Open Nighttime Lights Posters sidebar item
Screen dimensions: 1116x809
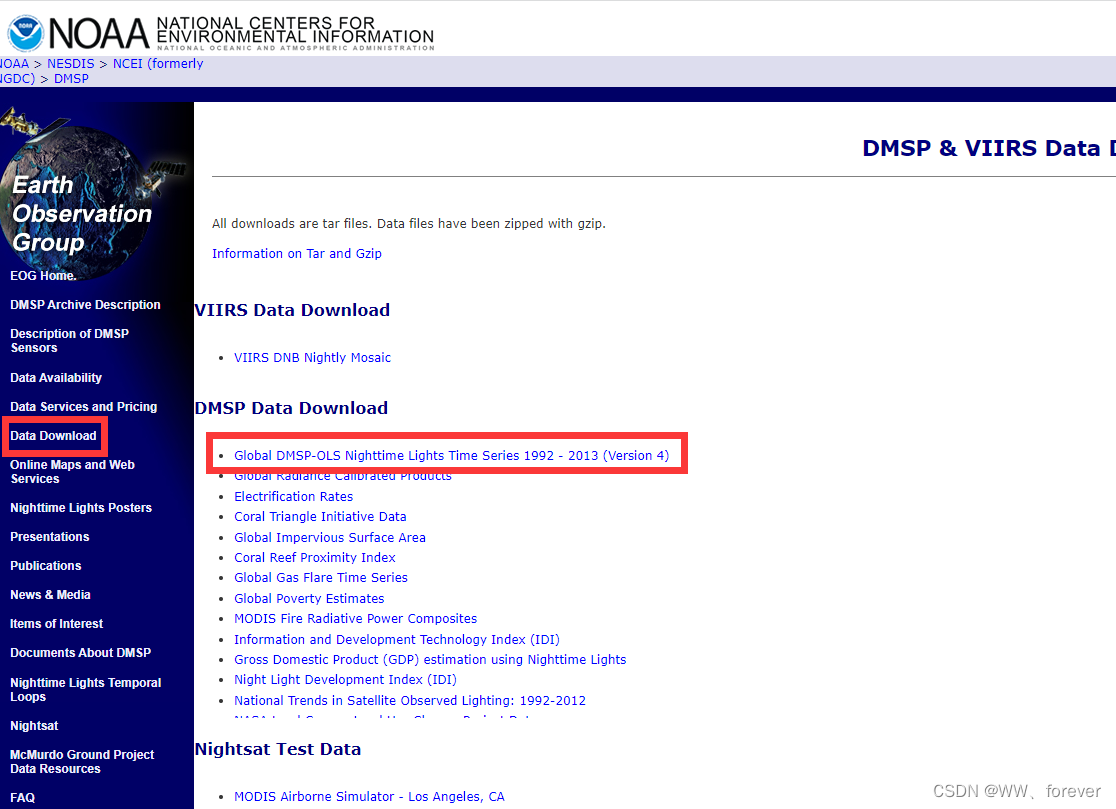[80, 508]
